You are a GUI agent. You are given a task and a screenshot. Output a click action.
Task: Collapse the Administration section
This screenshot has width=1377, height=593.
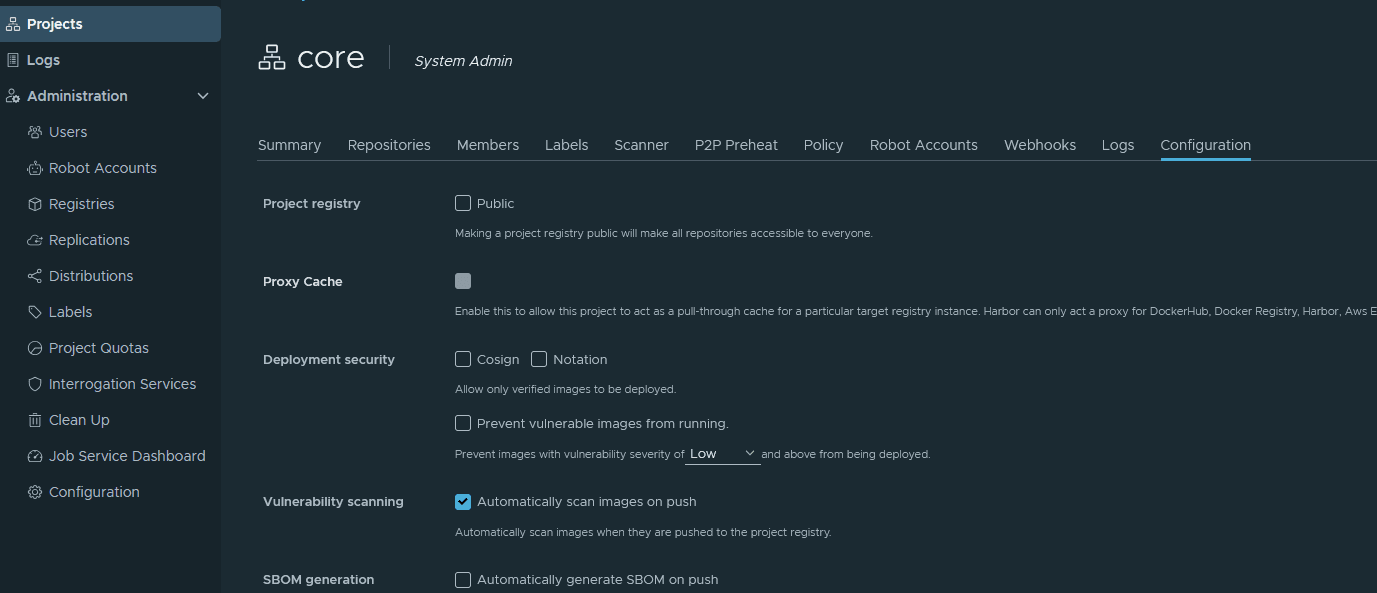click(x=203, y=95)
